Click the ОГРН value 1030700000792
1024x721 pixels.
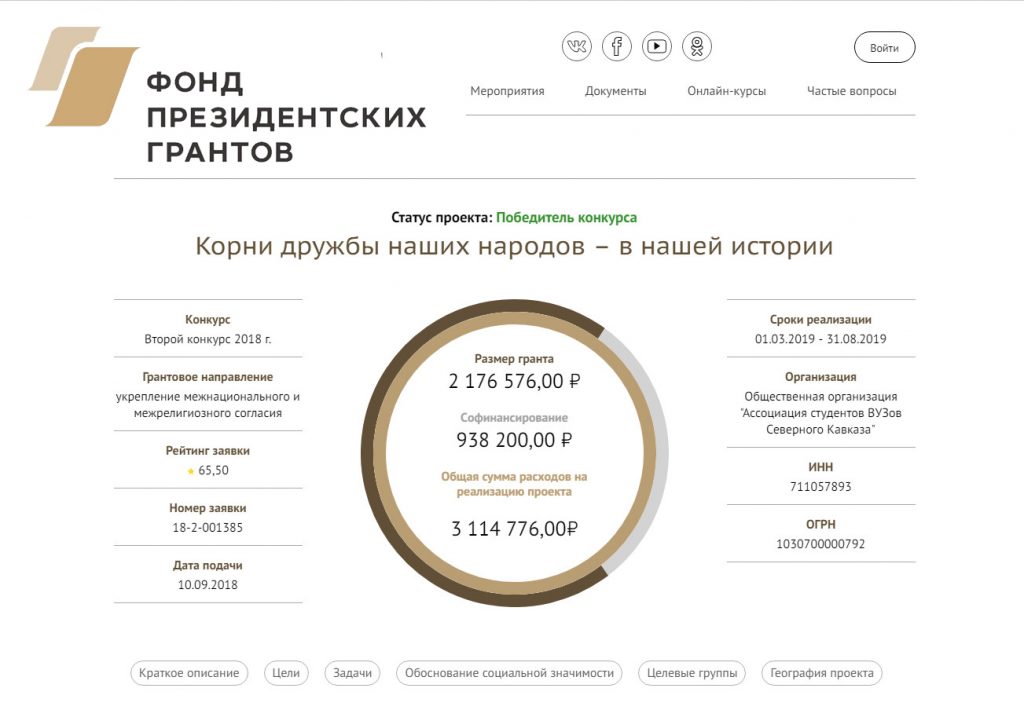821,544
